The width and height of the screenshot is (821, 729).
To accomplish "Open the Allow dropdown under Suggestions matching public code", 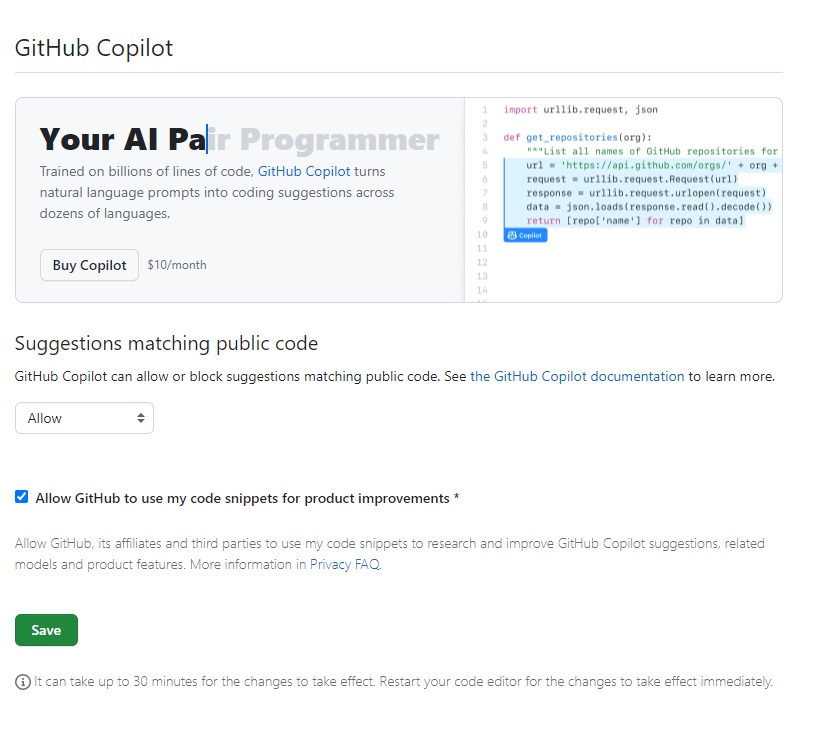I will pyautogui.click(x=84, y=417).
